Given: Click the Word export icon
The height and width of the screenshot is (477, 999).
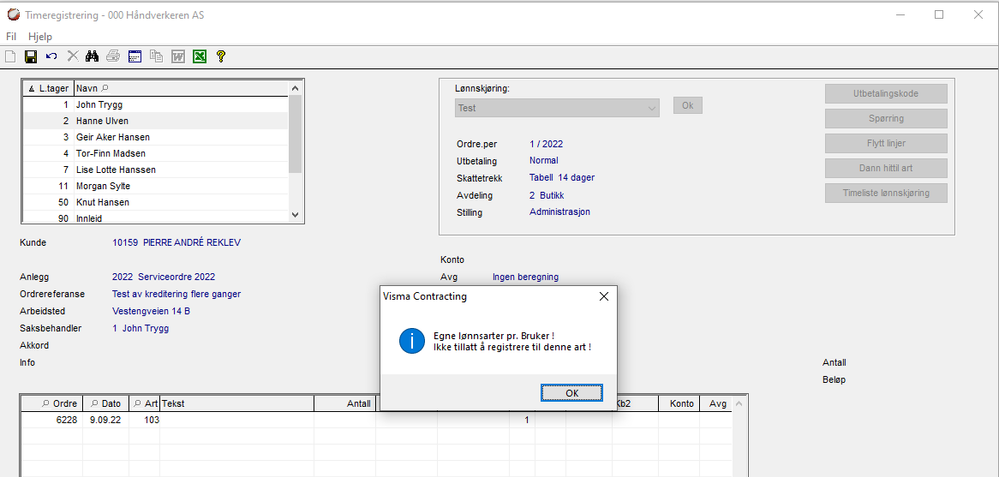Looking at the screenshot, I should pos(178,56).
